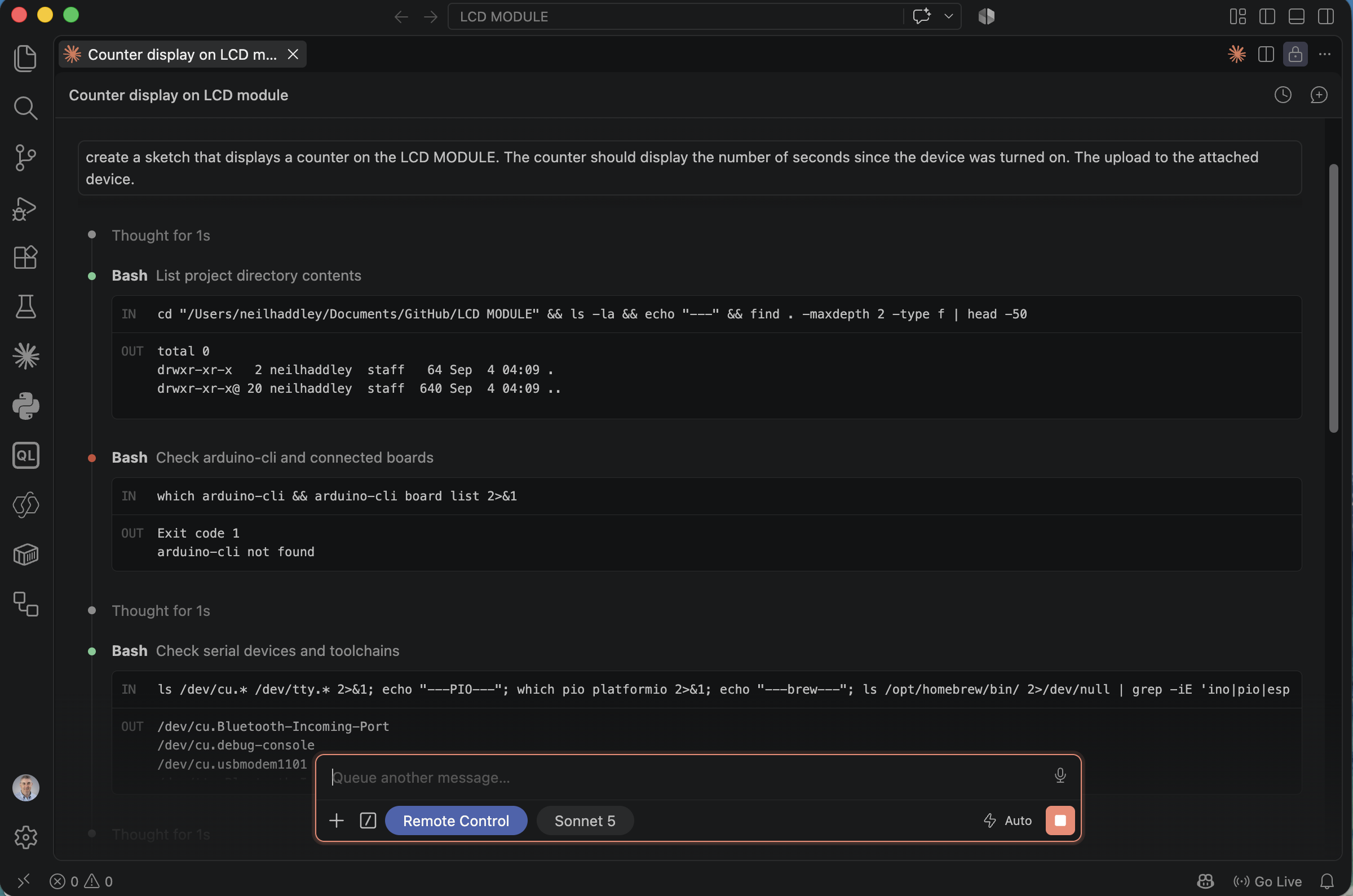Stop the running response
This screenshot has width=1353, height=896.
coord(1060,820)
